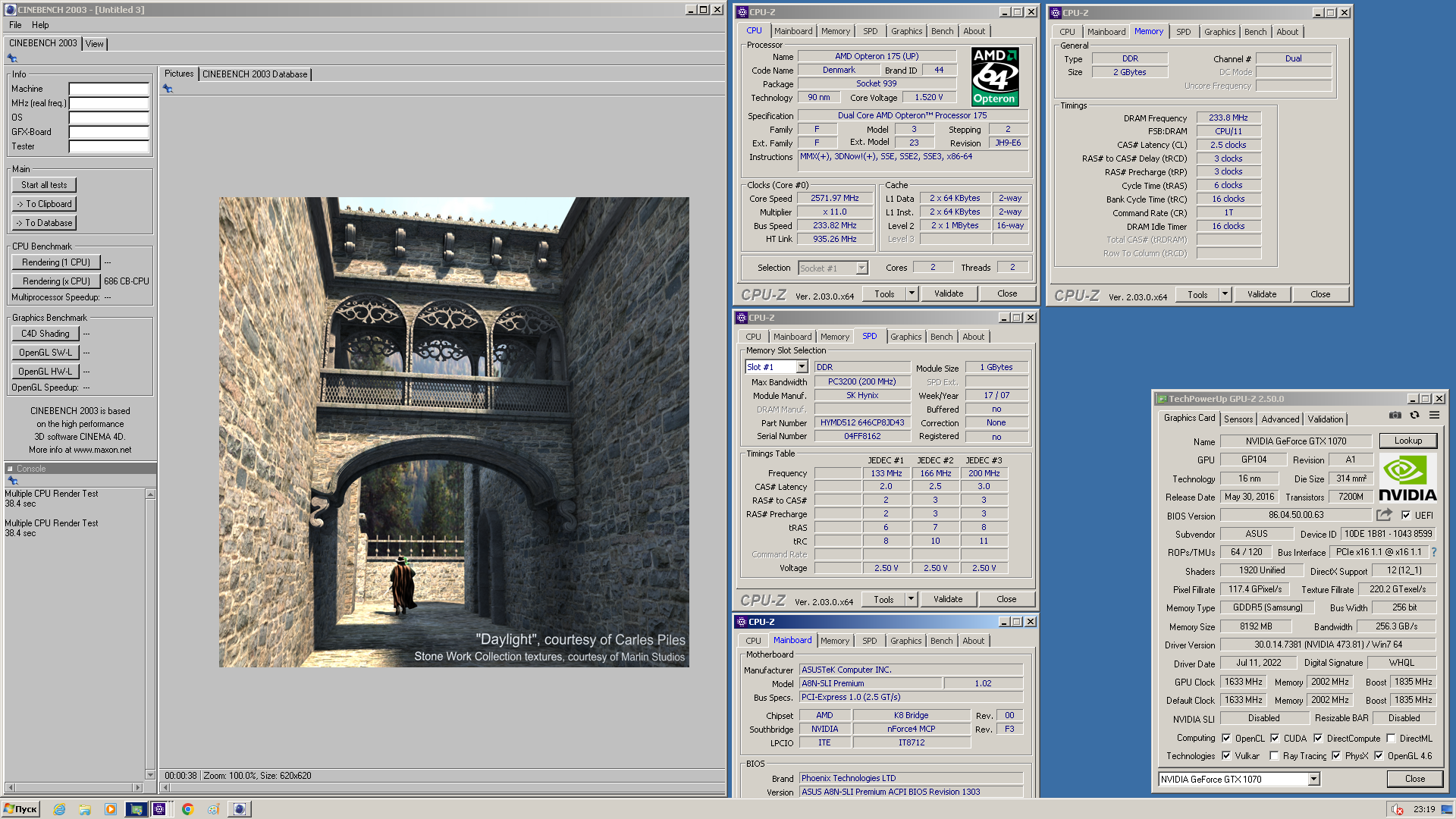Click Validate in CPU-Z SPD tab window

point(947,599)
